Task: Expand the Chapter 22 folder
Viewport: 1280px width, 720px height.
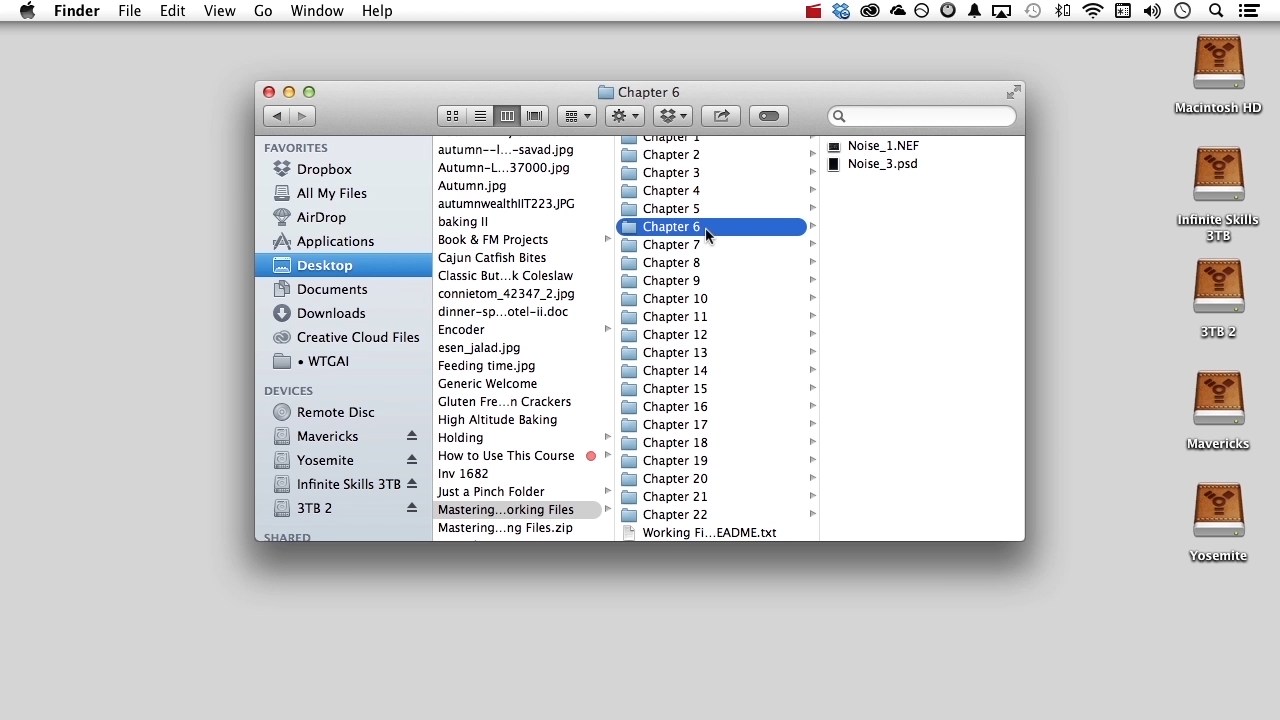Action: [x=812, y=514]
